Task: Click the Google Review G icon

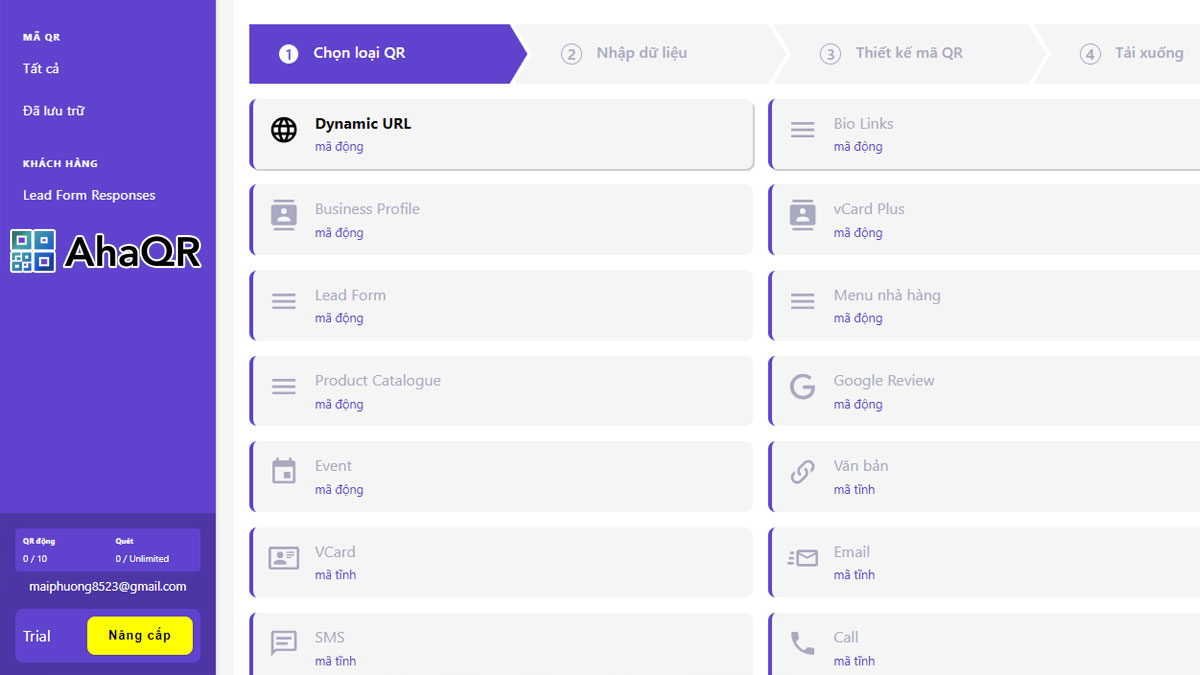Action: (802, 386)
